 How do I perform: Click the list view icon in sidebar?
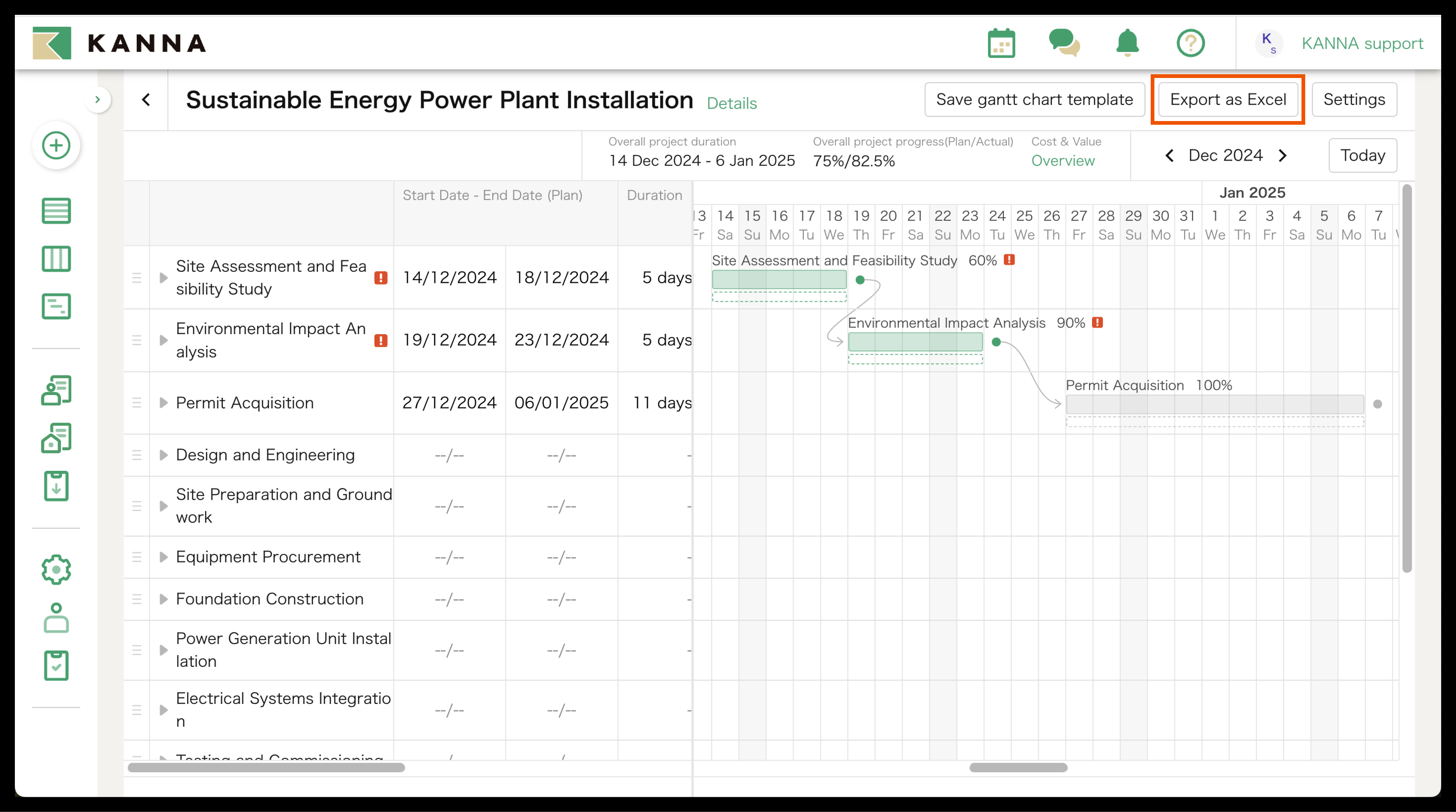tap(56, 211)
